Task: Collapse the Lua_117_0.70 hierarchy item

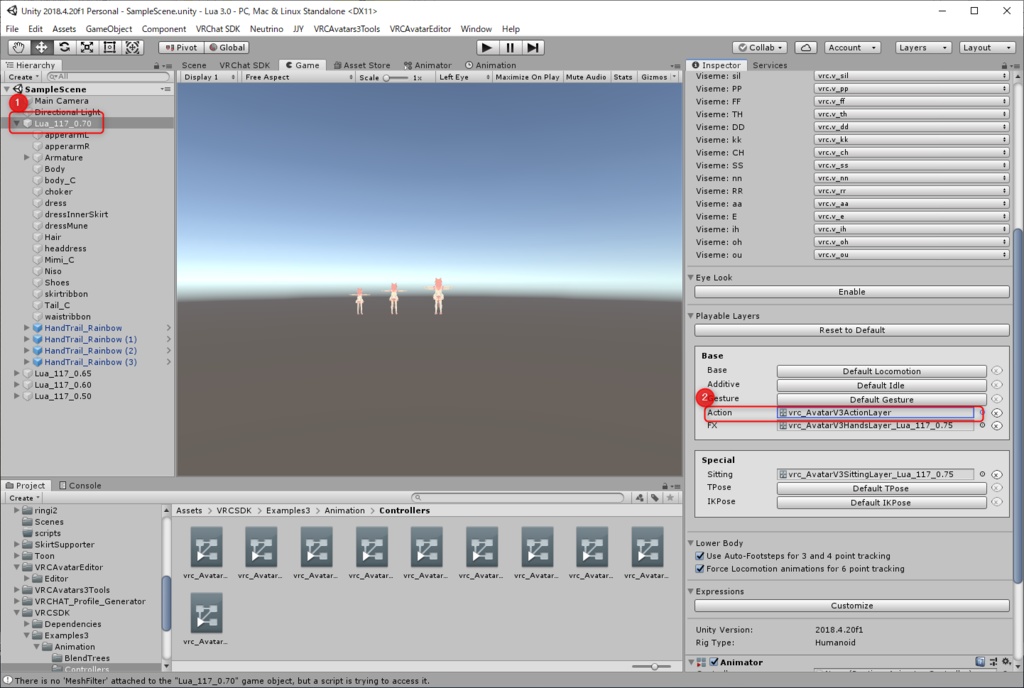Action: (16, 123)
